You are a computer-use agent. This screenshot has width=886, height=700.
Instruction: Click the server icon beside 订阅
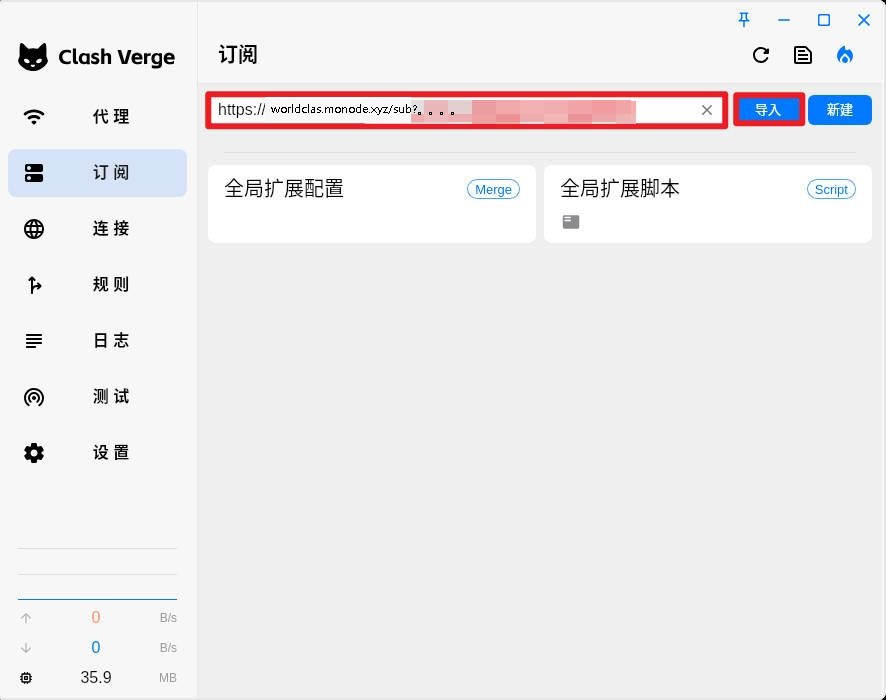[34, 173]
